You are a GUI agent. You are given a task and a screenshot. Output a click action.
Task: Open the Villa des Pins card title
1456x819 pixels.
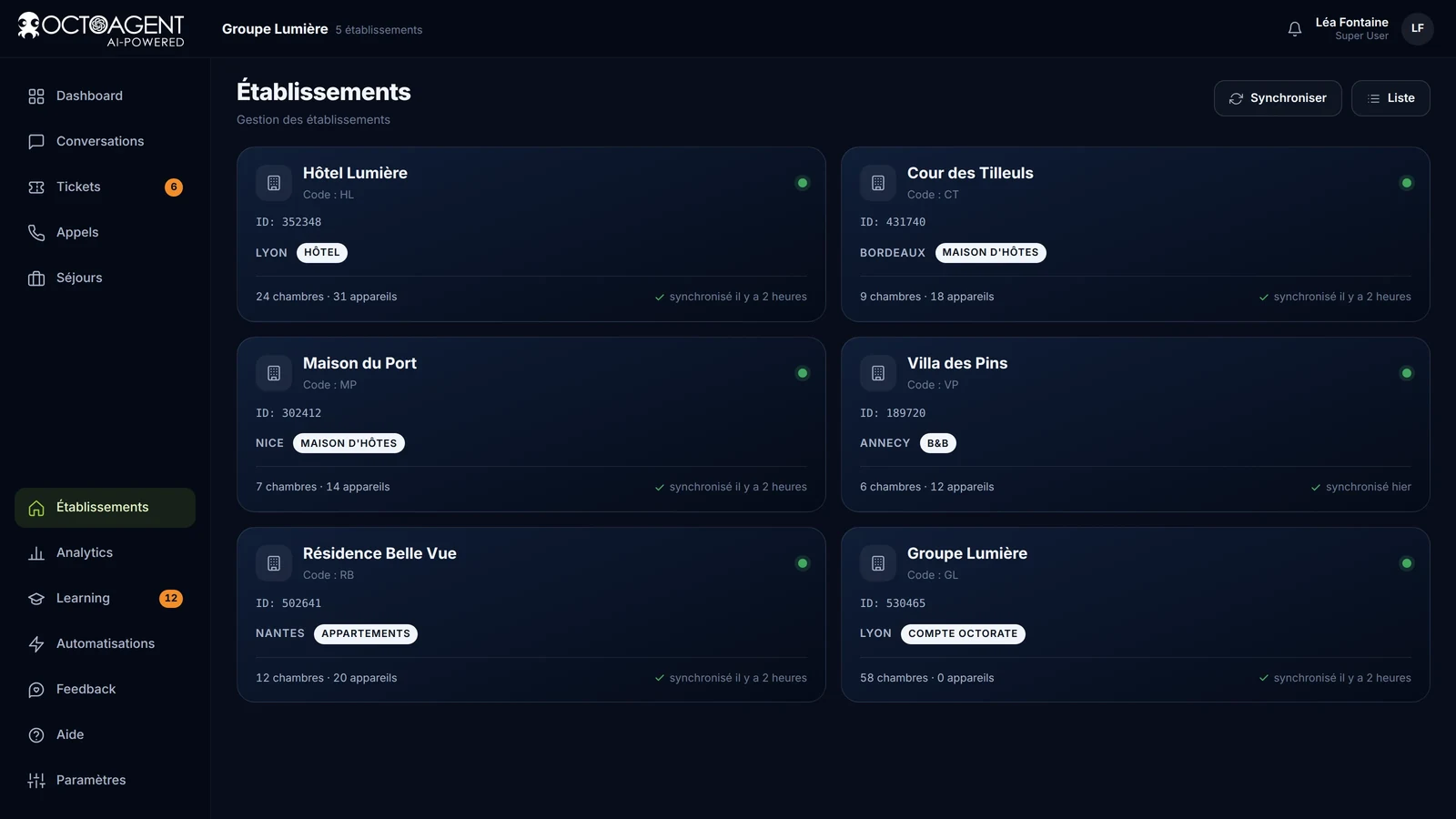tap(957, 363)
